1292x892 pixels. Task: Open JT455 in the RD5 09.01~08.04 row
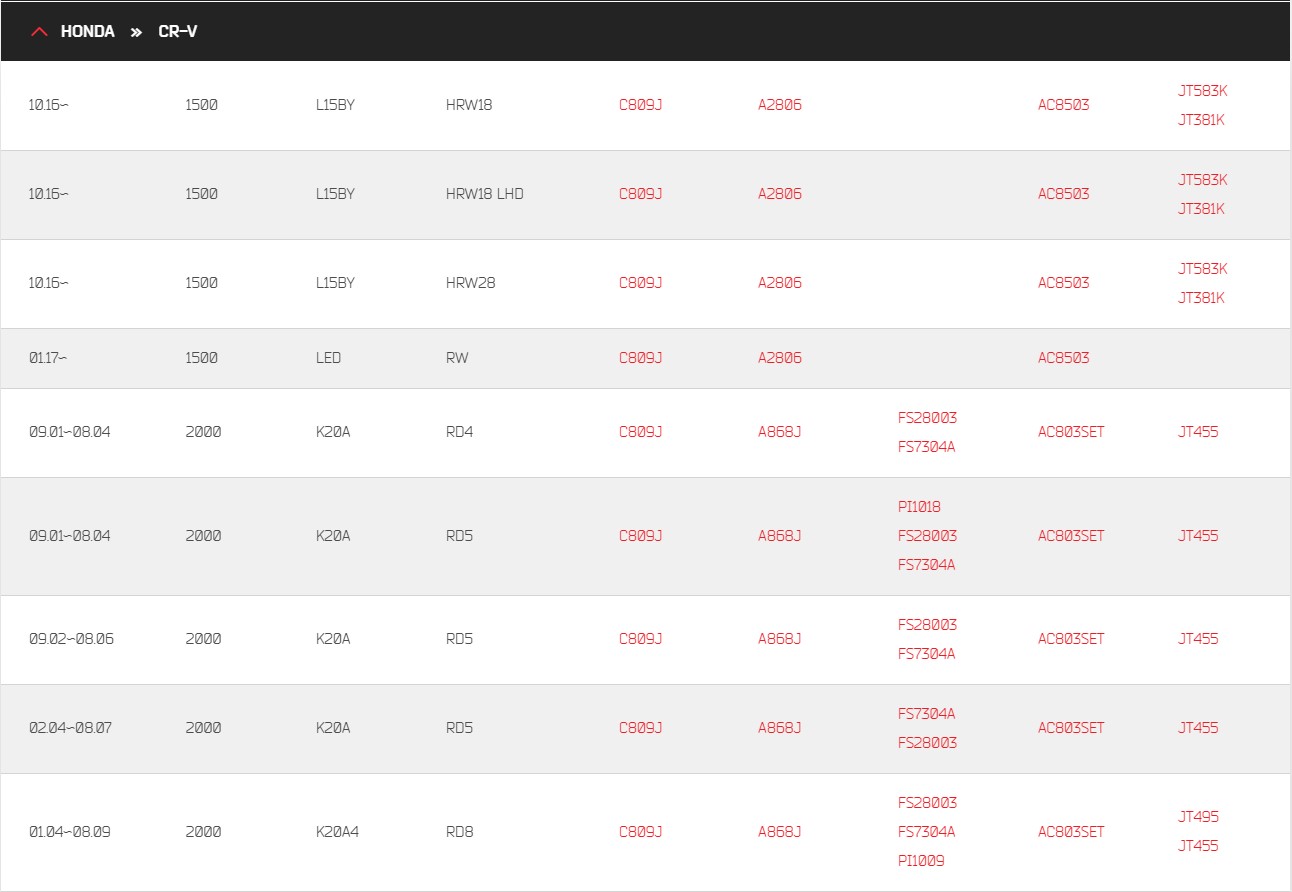click(1198, 536)
